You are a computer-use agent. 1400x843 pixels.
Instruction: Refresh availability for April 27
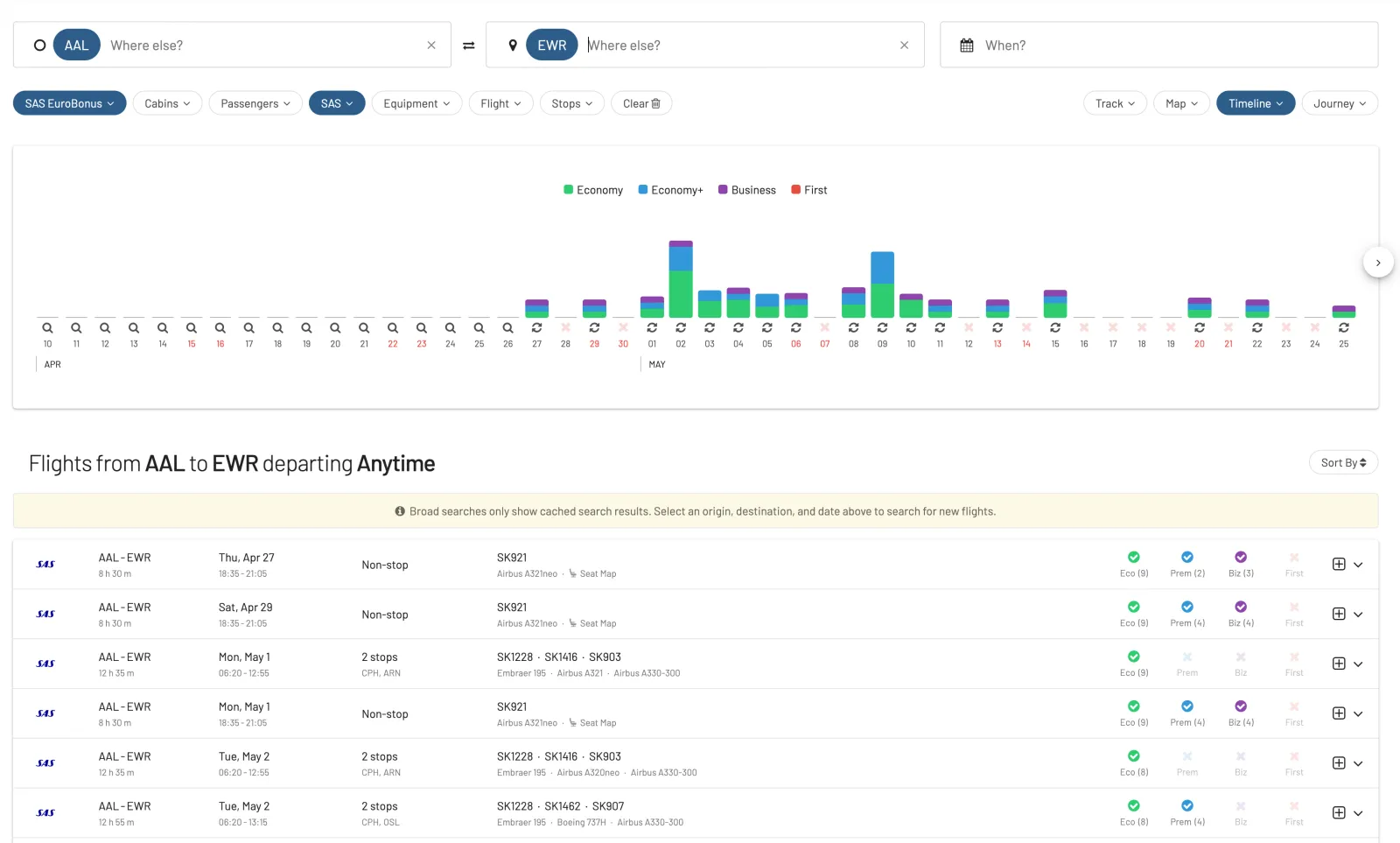[537, 328]
